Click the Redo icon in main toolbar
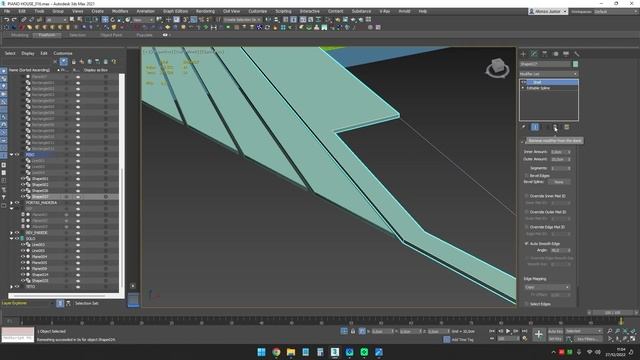The height and width of the screenshot is (360, 640). (14, 20)
